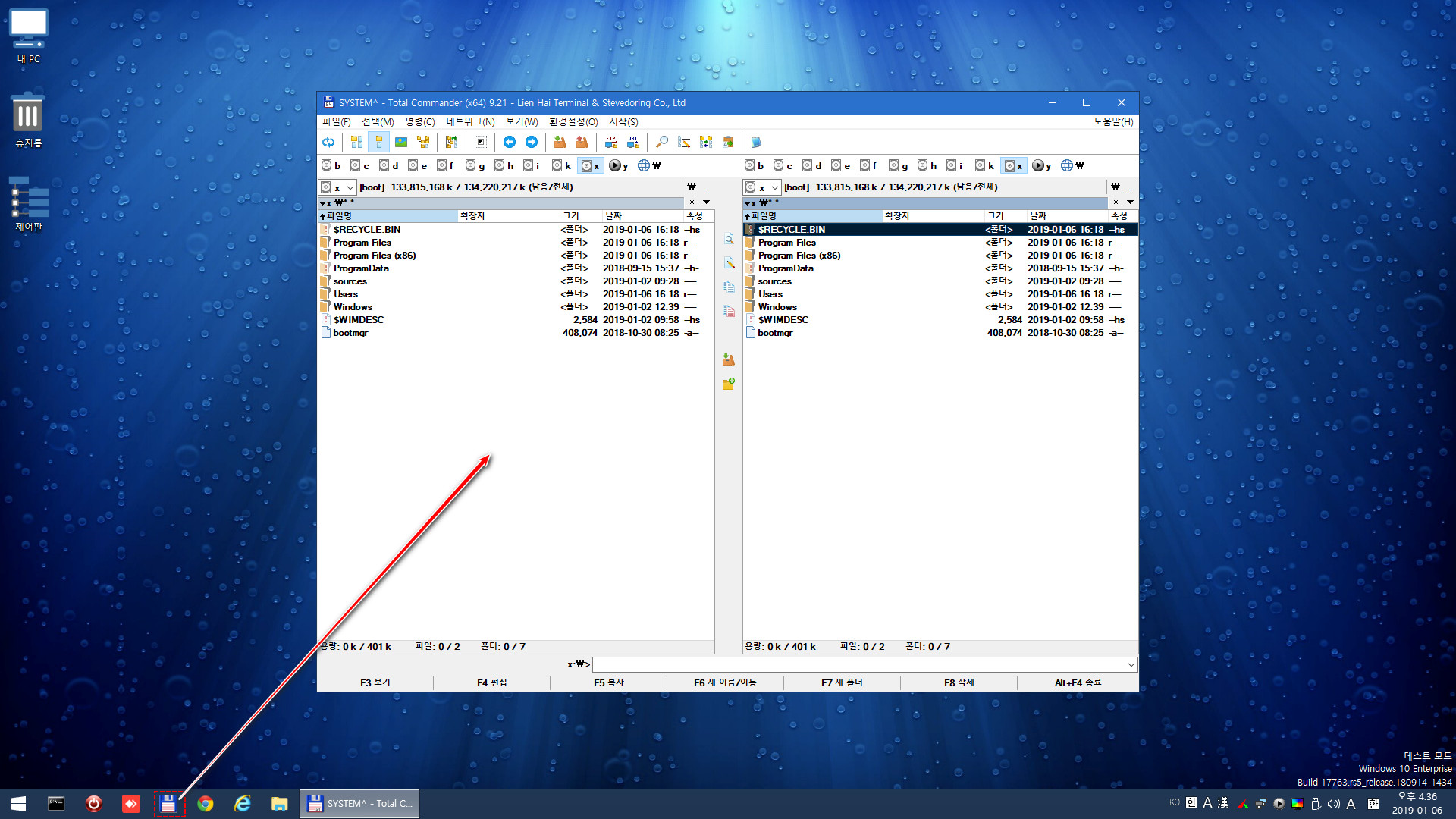
Task: Select drive c in right panel
Action: (x=784, y=165)
